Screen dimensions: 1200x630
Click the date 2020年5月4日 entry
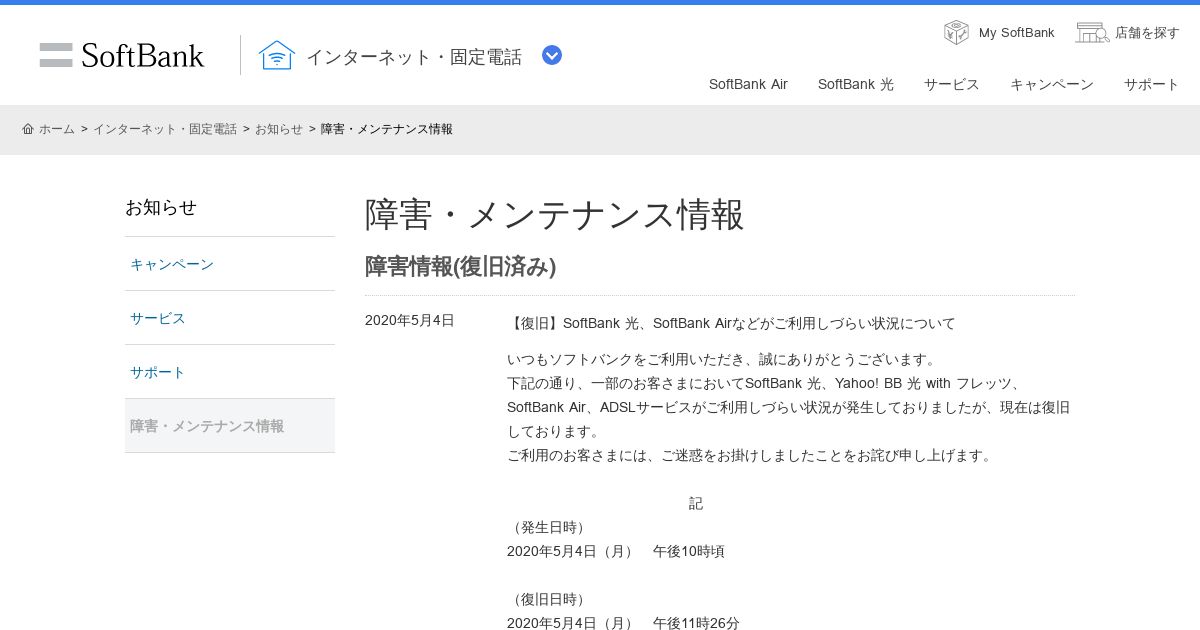tap(410, 320)
